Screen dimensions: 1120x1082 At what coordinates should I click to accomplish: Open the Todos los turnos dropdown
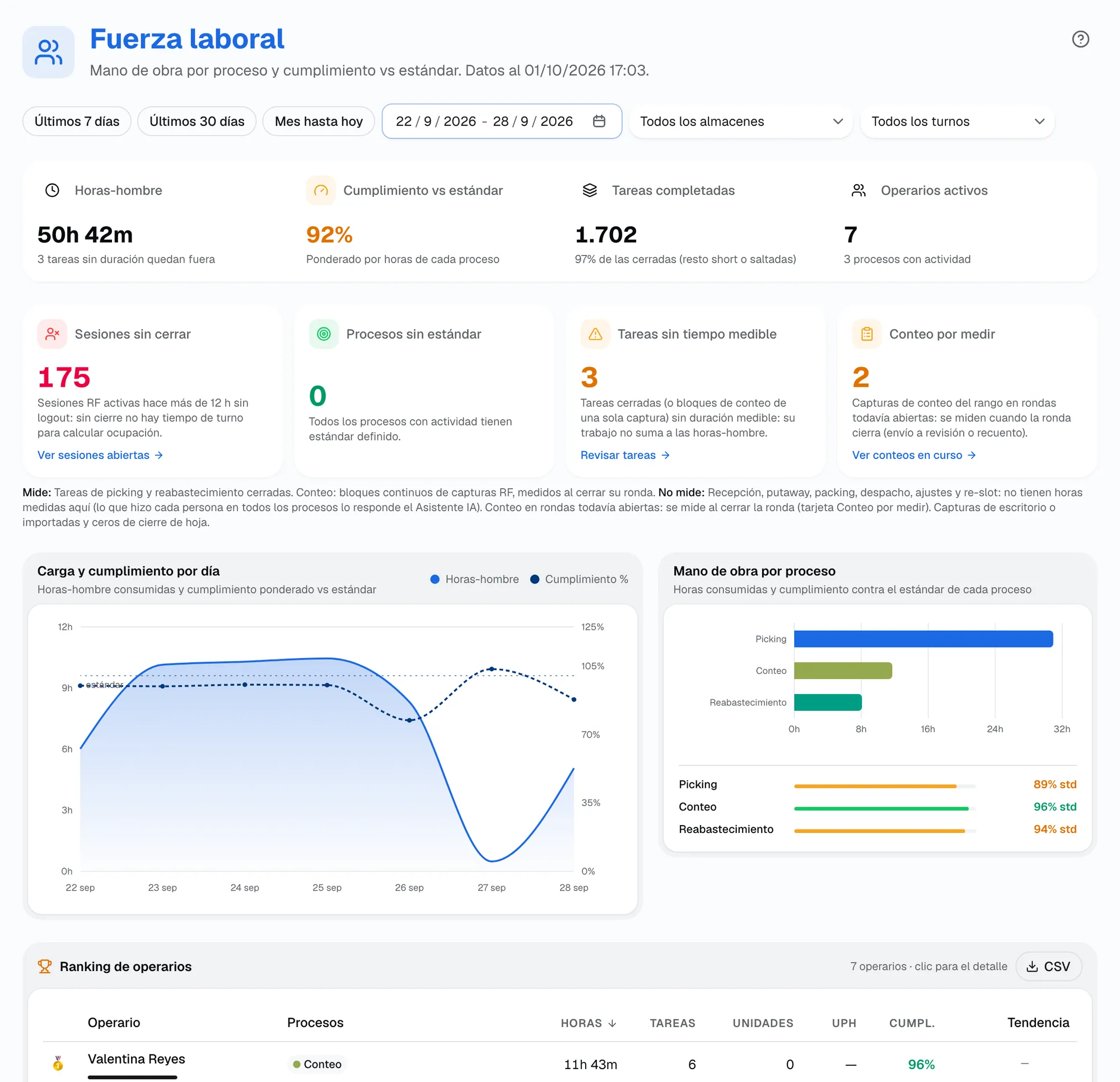pos(957,121)
